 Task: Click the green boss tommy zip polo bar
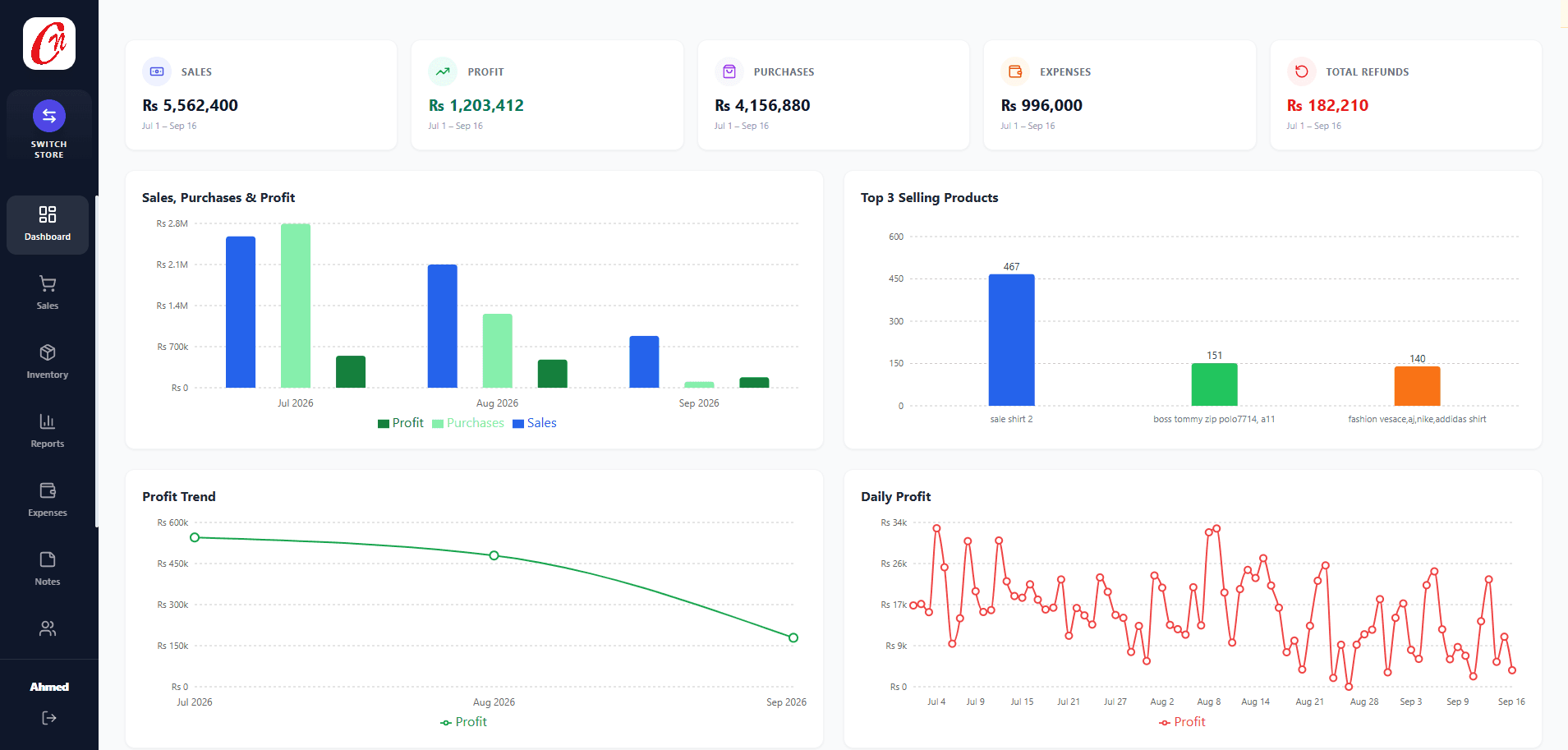[x=1214, y=384]
